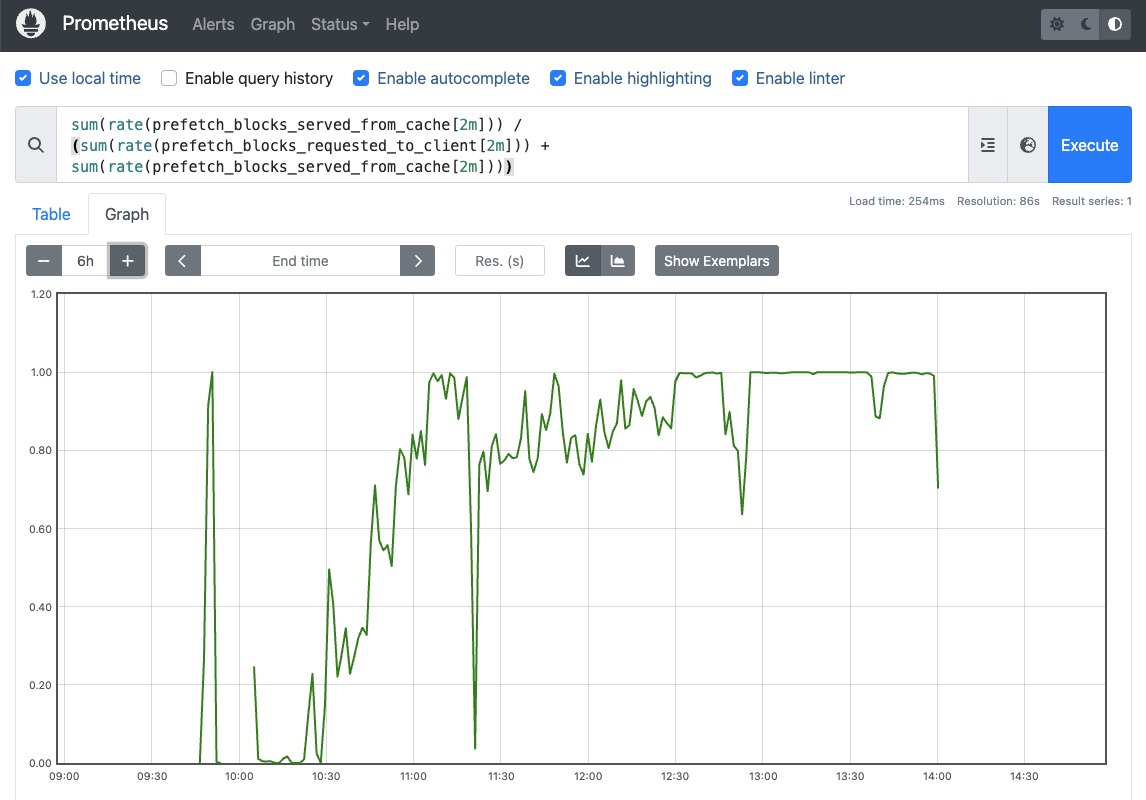Click the Prometheus brand link
Viewport: 1146px width, 800px height.
point(115,23)
